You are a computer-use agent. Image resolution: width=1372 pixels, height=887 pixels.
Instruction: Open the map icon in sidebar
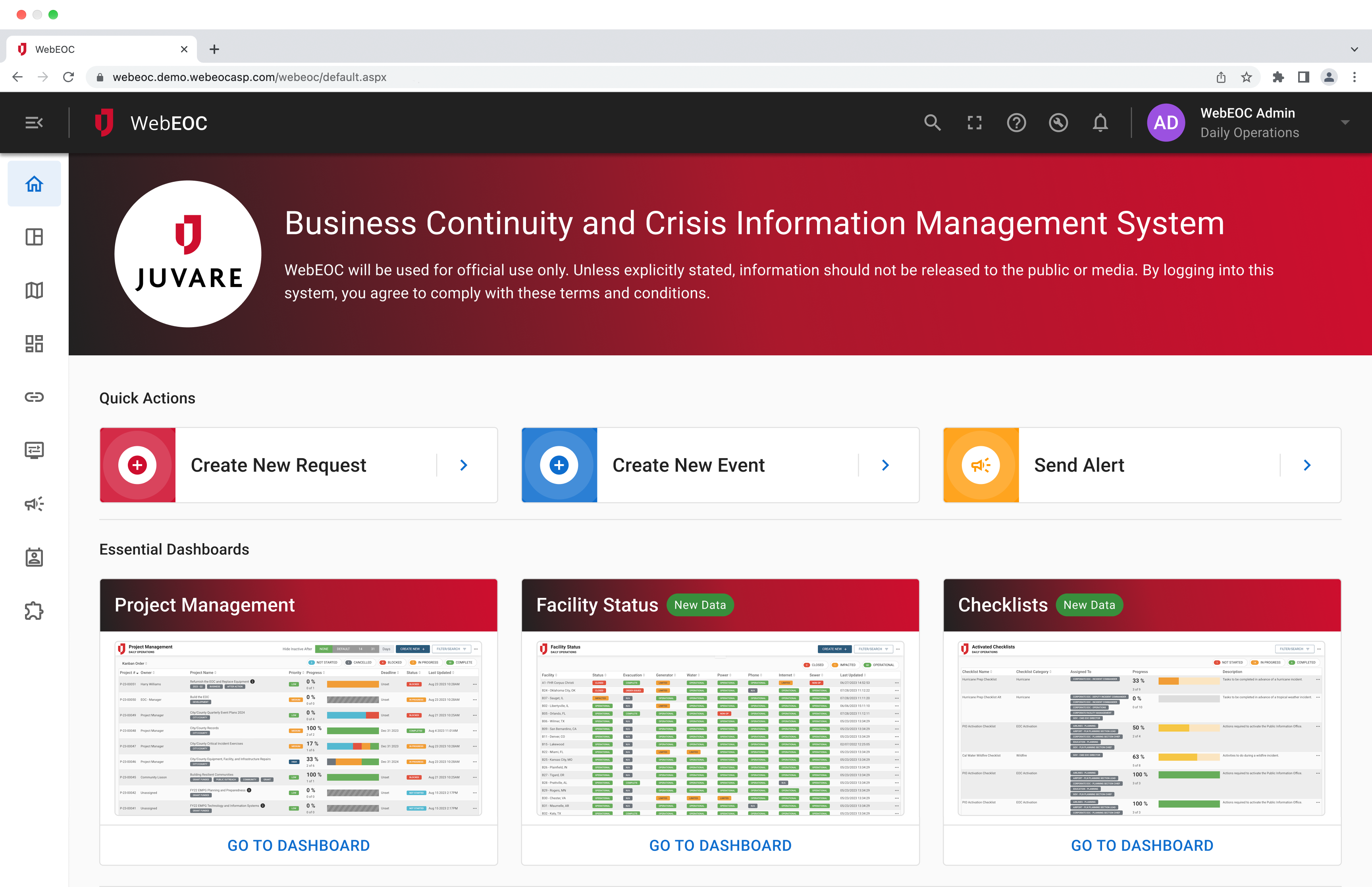click(x=34, y=290)
